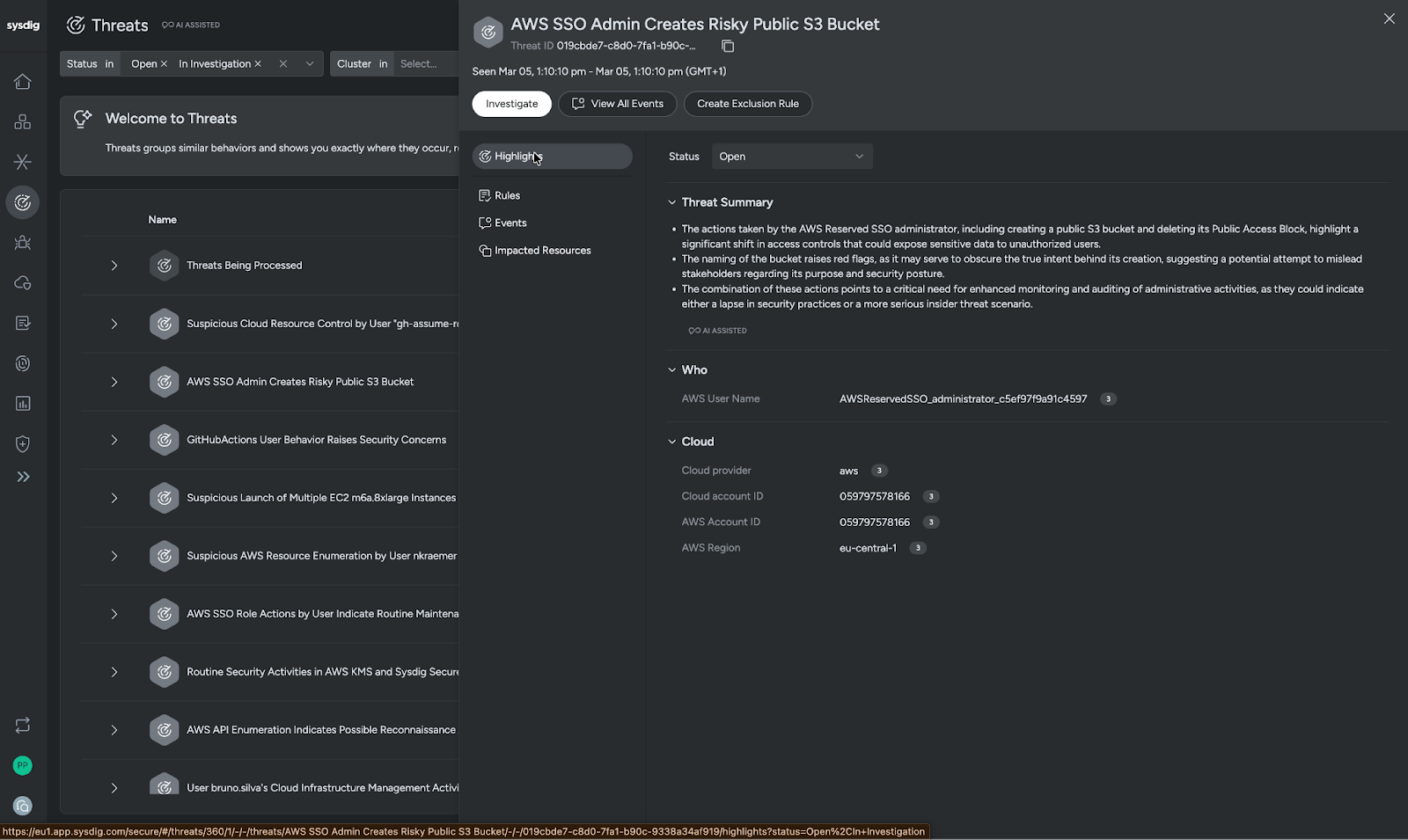This screenshot has width=1408, height=840.
Task: Click the Cluster filter select field
Action: 427,64
